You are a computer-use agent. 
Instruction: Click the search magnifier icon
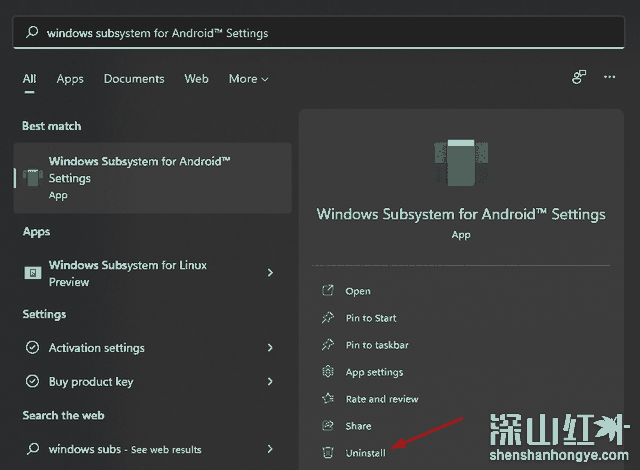[x=32, y=32]
